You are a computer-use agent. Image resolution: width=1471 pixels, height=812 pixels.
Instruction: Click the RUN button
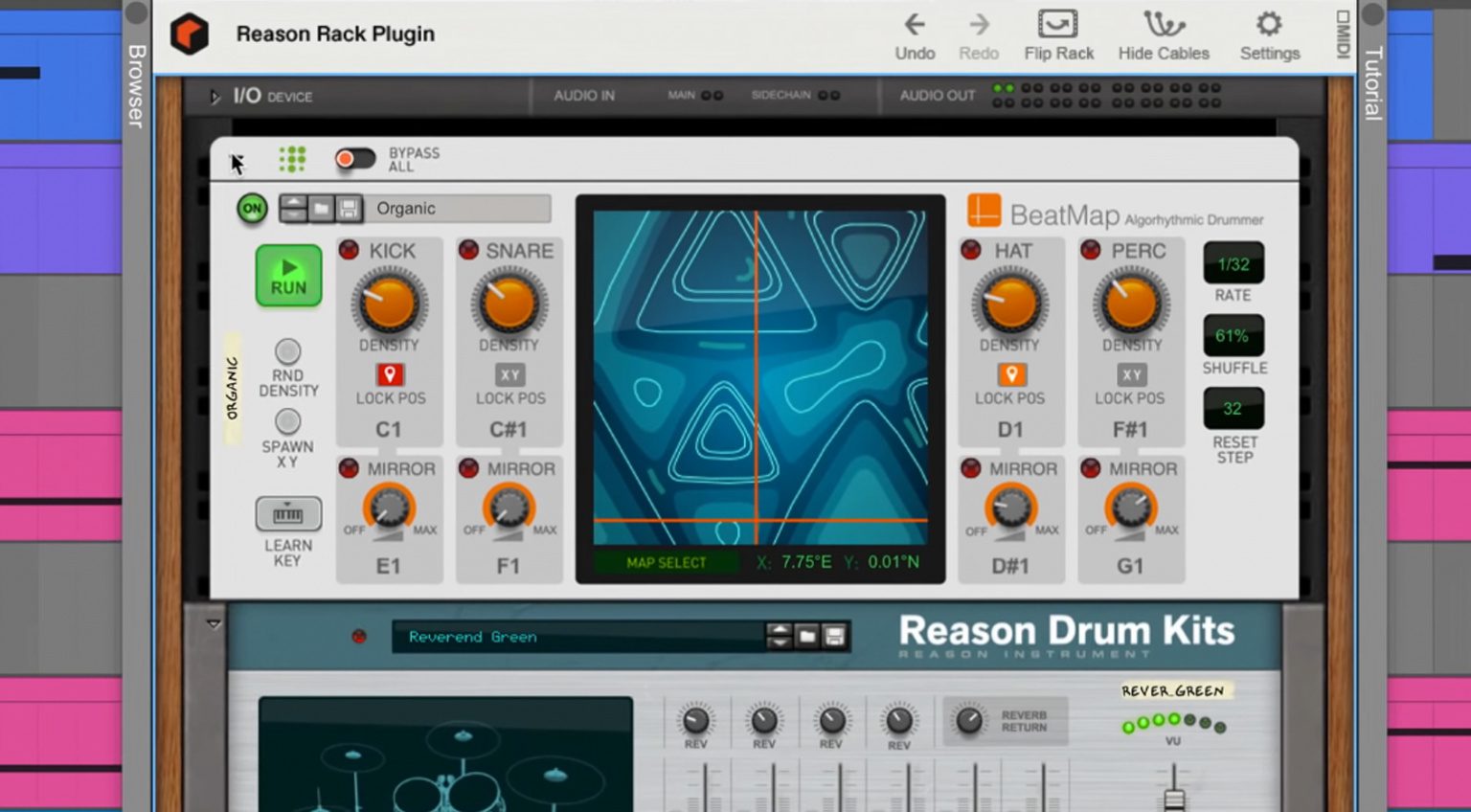(x=287, y=278)
